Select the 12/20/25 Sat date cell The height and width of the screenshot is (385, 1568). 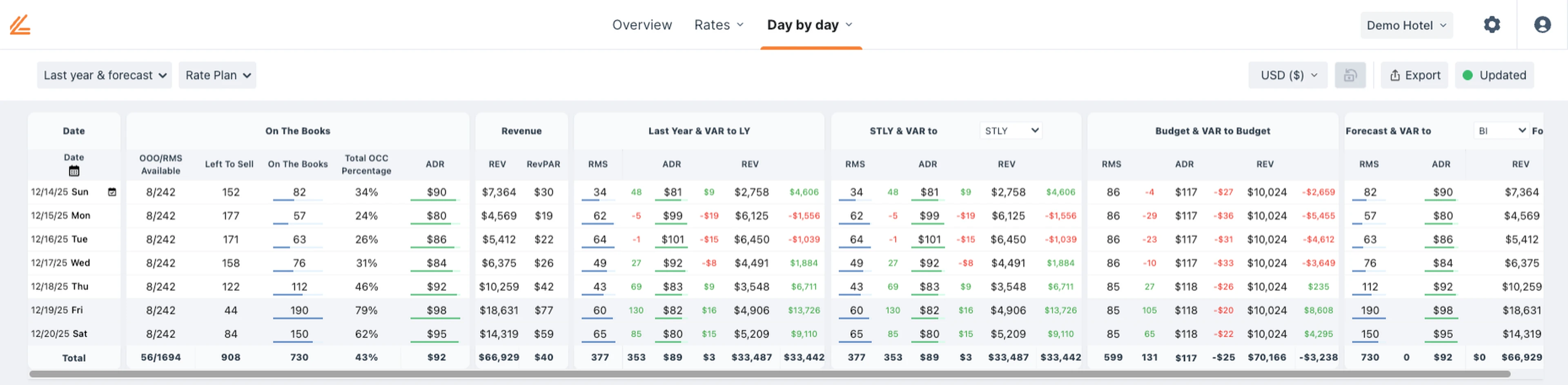coord(59,334)
